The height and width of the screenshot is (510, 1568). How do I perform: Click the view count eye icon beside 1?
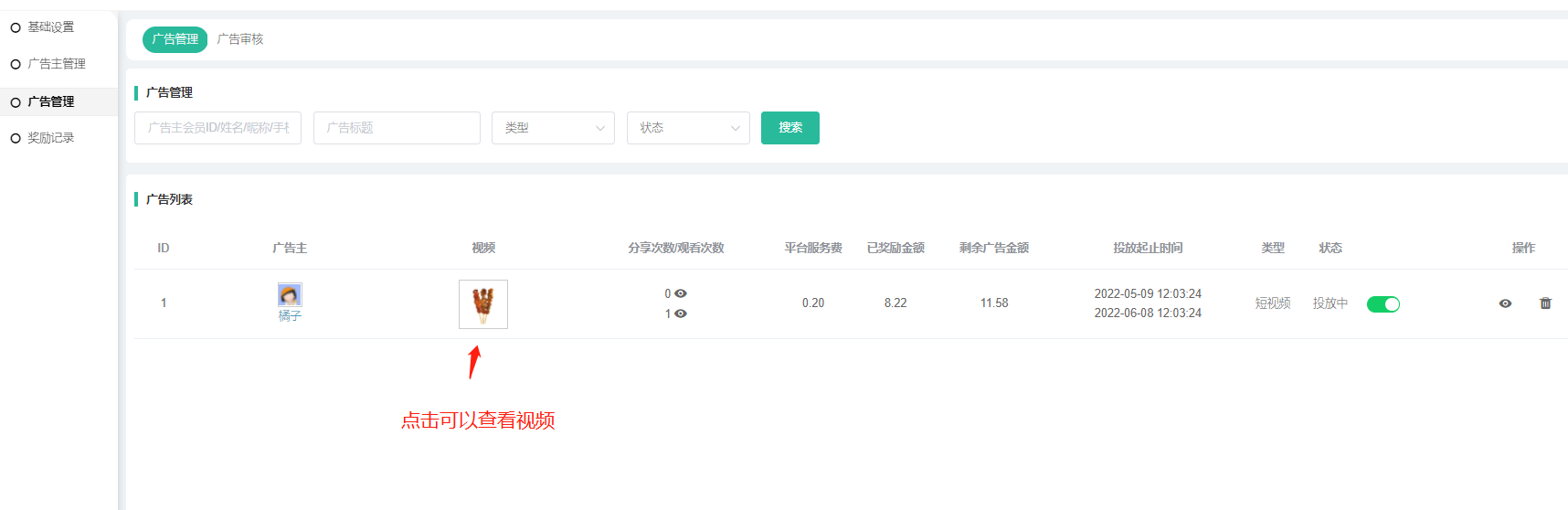click(681, 313)
